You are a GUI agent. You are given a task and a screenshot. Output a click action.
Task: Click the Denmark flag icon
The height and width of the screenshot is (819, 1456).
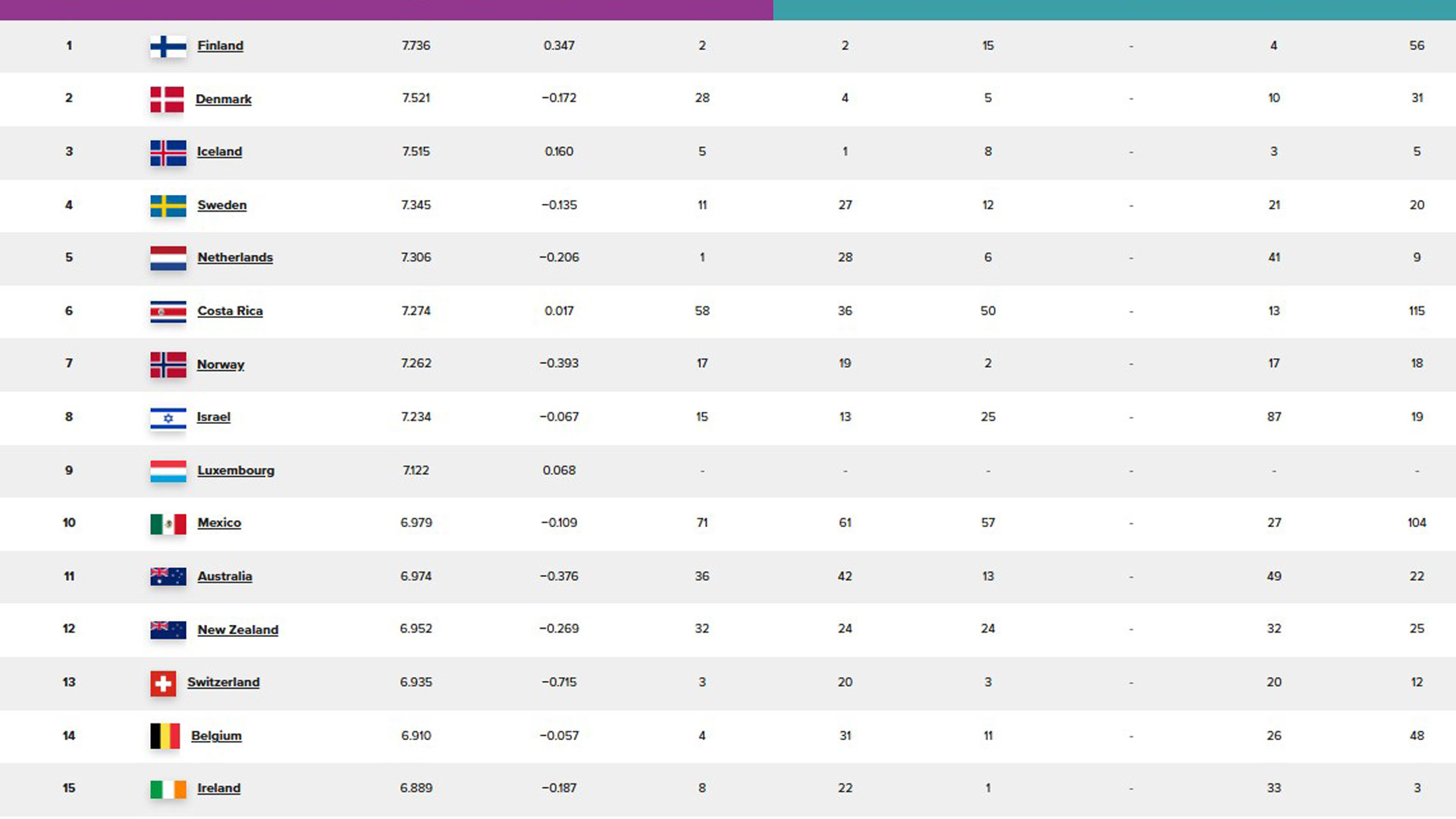point(167,99)
